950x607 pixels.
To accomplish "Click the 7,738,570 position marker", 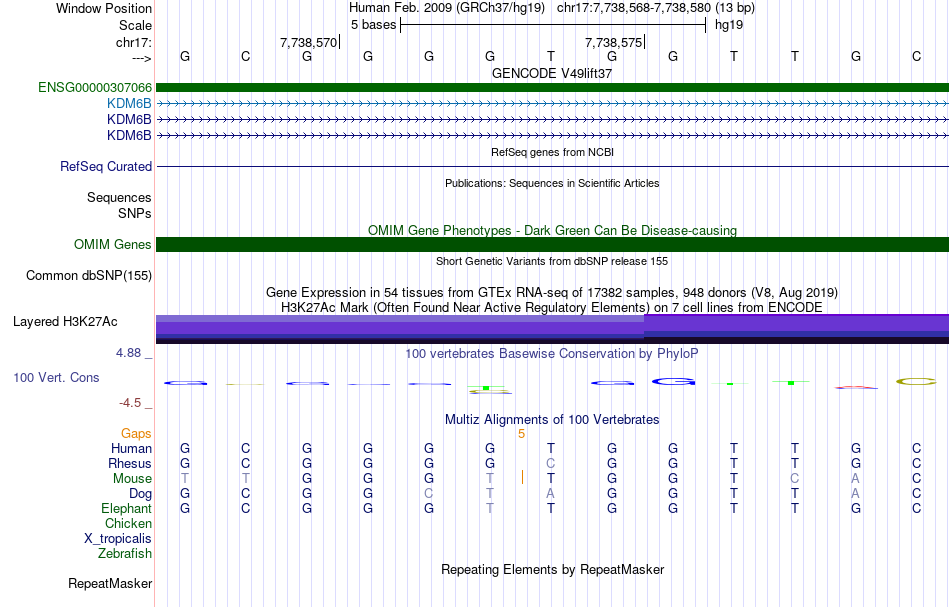I will coord(310,42).
